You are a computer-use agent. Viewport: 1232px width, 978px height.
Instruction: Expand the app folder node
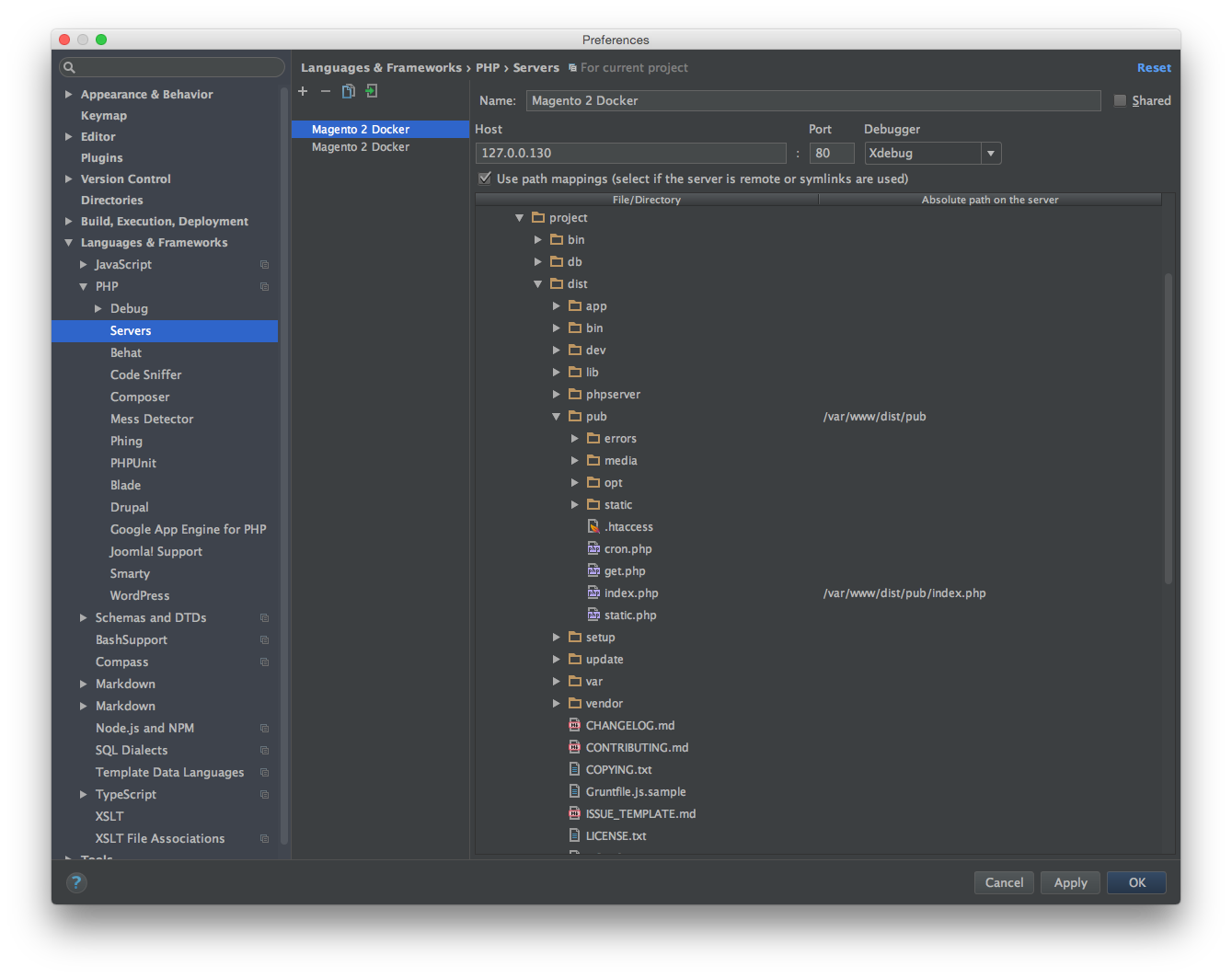tap(557, 306)
